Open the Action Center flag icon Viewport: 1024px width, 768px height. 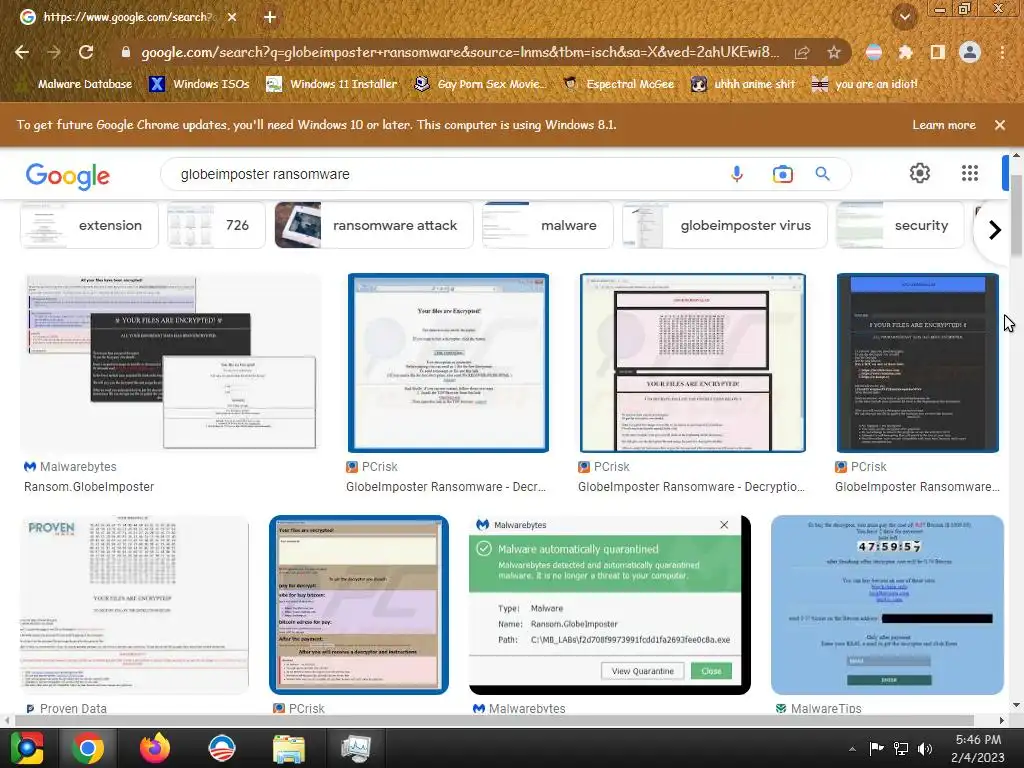coord(876,748)
